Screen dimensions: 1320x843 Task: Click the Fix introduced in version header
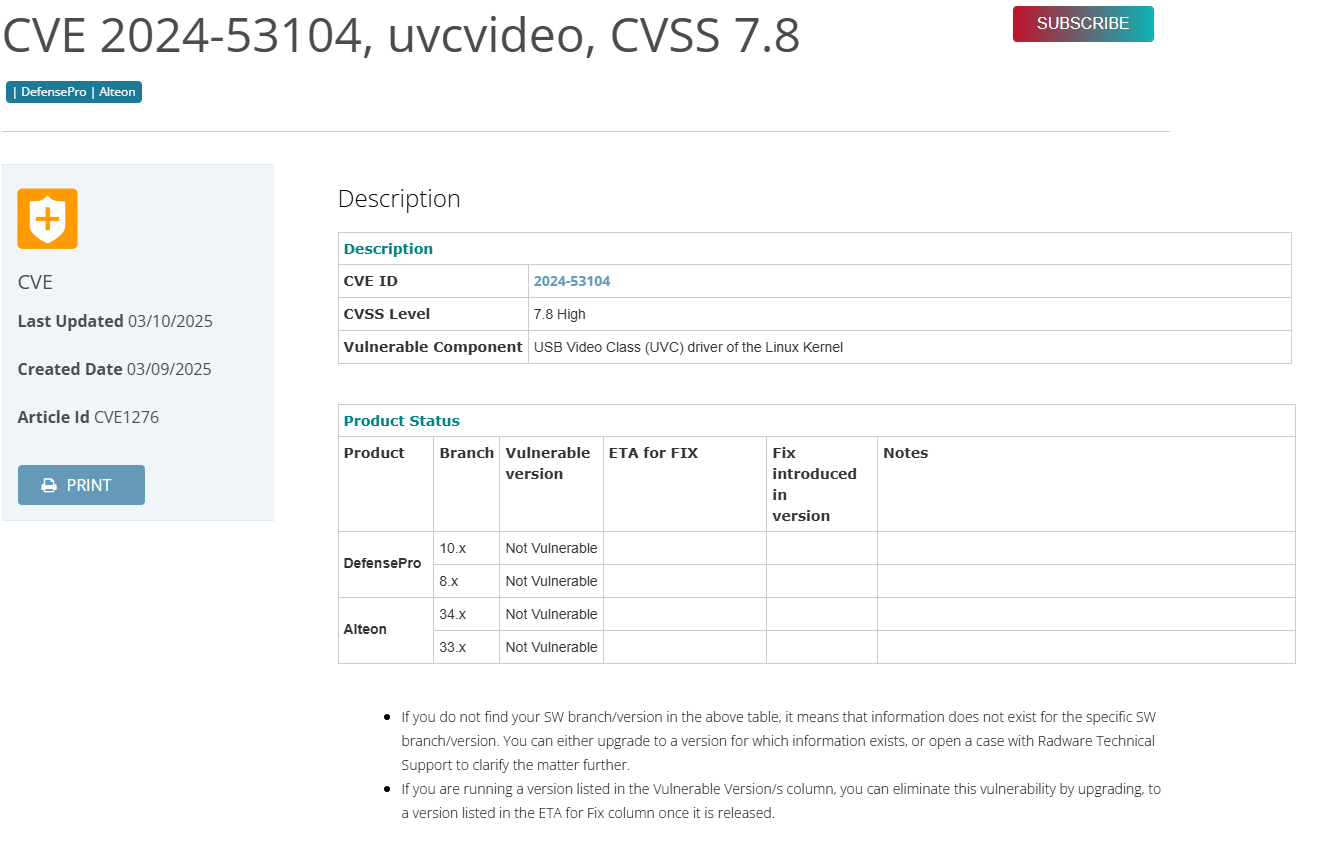click(x=822, y=484)
